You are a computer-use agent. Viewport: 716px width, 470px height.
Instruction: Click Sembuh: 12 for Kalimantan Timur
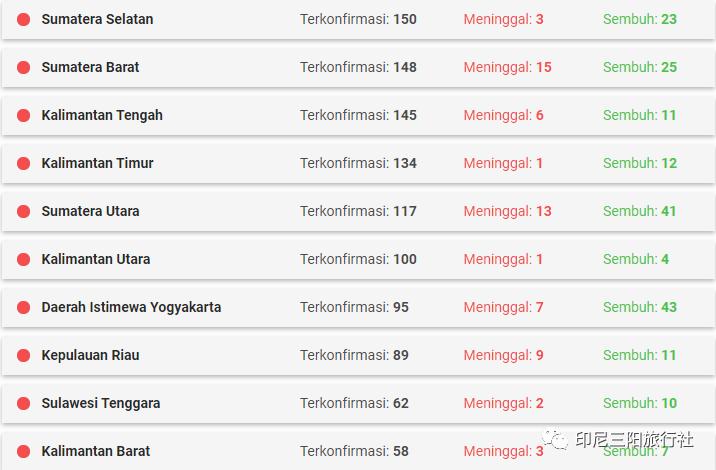pos(639,163)
